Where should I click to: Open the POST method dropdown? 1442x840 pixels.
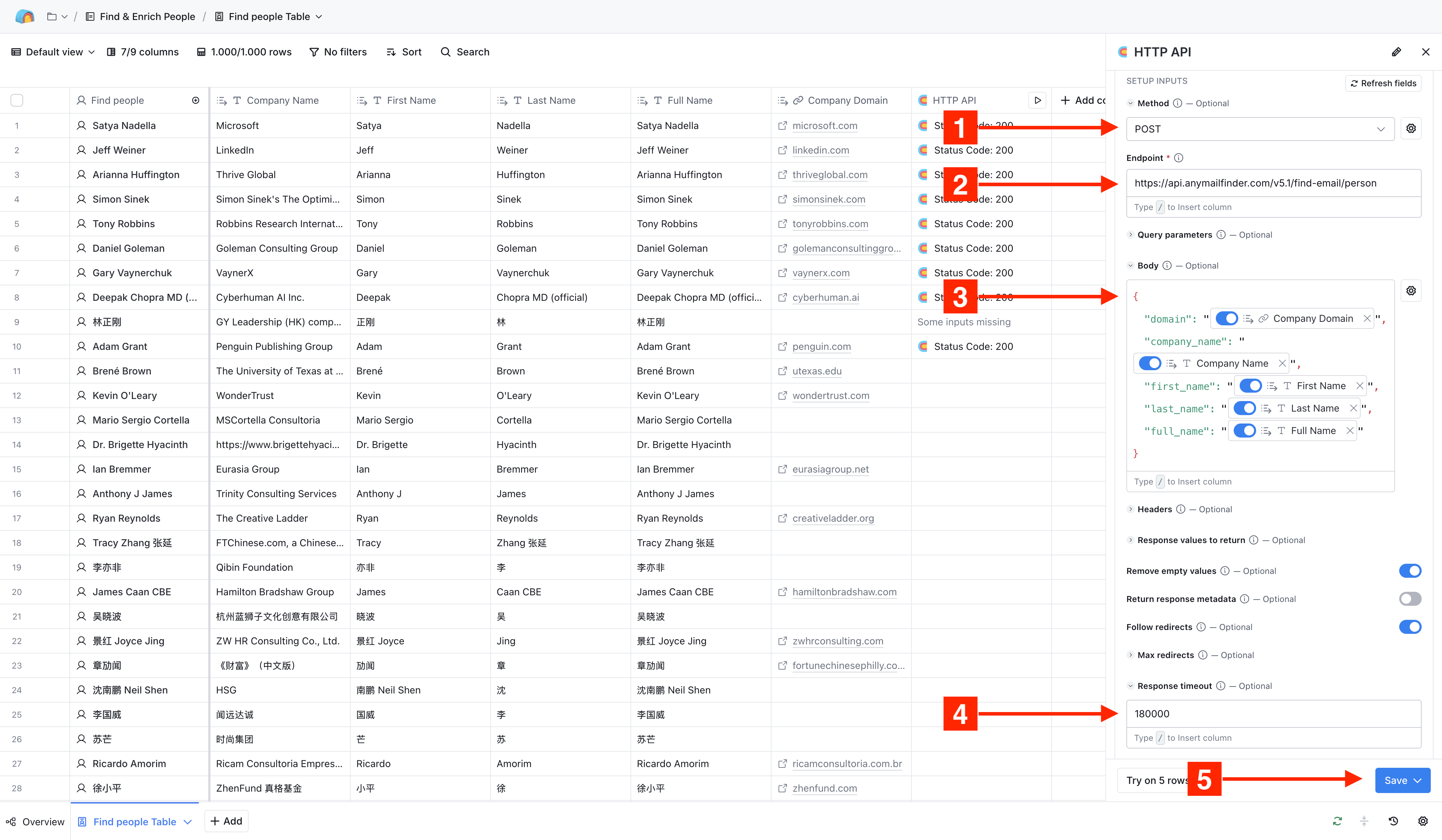coord(1260,129)
